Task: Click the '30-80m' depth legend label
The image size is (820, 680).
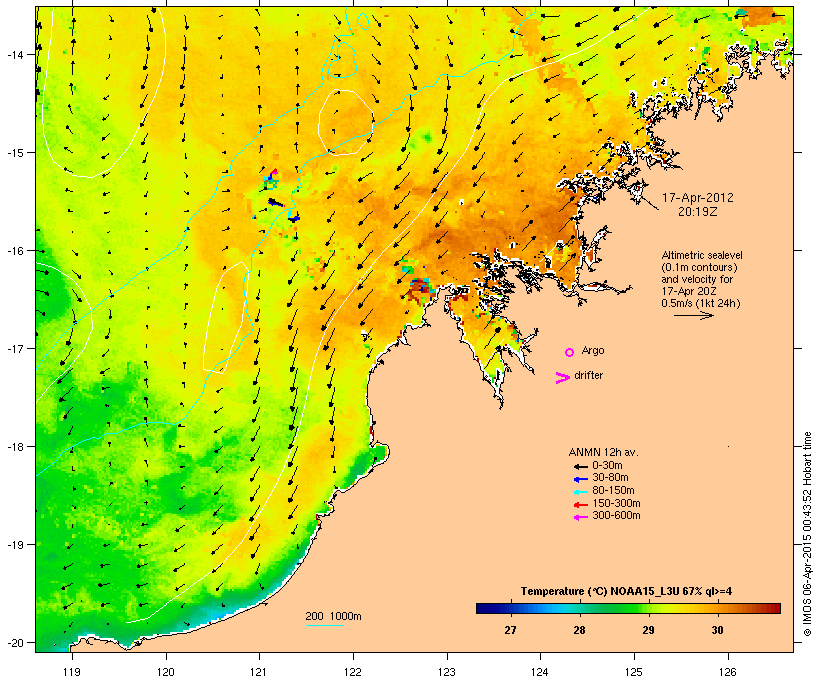Action: click(610, 478)
